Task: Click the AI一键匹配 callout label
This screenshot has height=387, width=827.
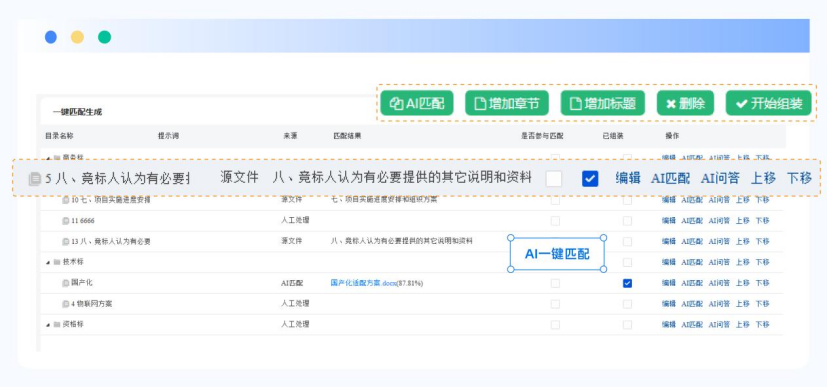Action: point(557,254)
